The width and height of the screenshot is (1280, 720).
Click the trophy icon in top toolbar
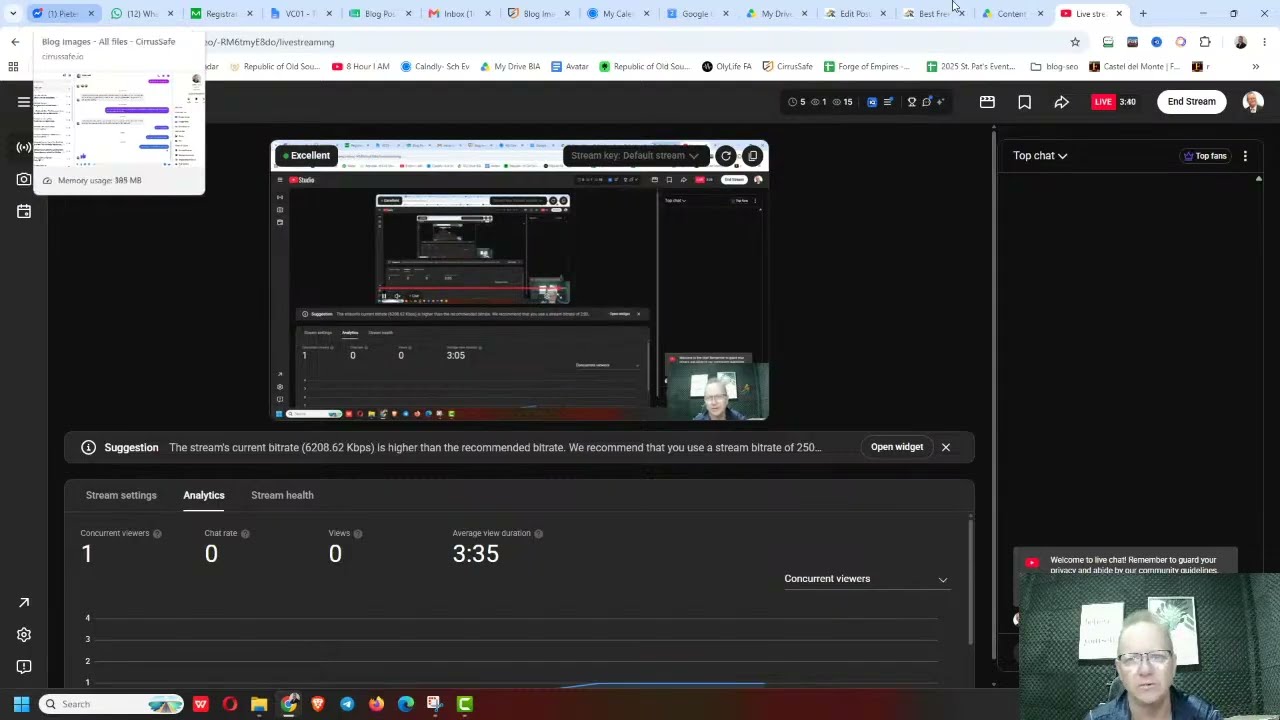(911, 101)
